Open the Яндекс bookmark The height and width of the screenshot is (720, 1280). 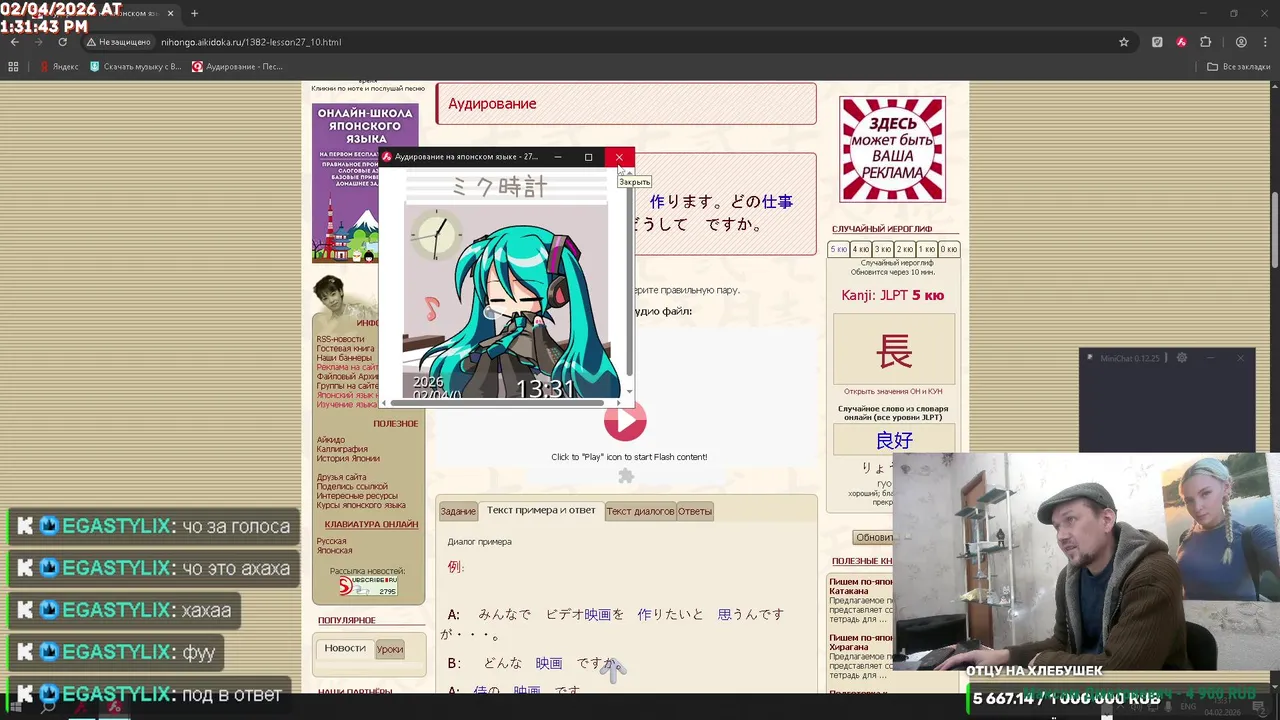(x=59, y=67)
